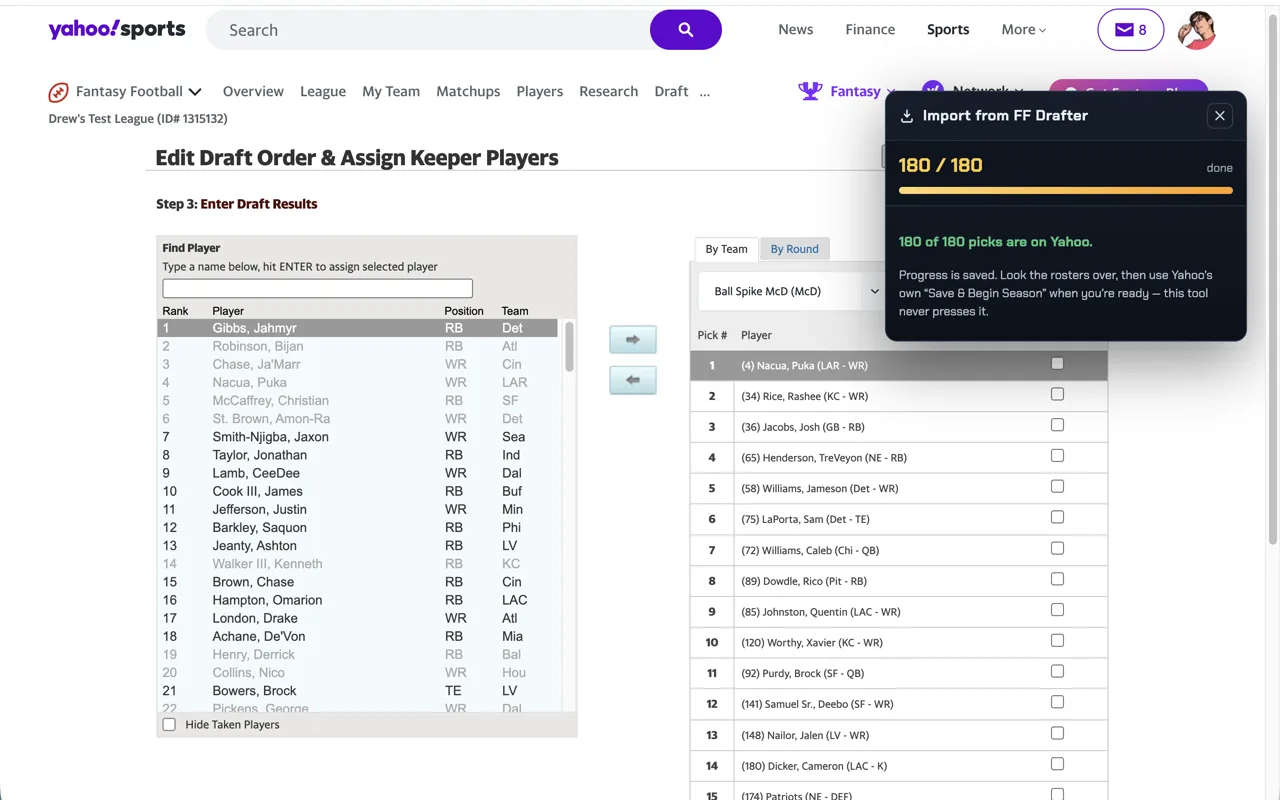Image resolution: width=1280 pixels, height=800 pixels.
Task: Click the left arrow remove player button
Action: [x=633, y=380]
